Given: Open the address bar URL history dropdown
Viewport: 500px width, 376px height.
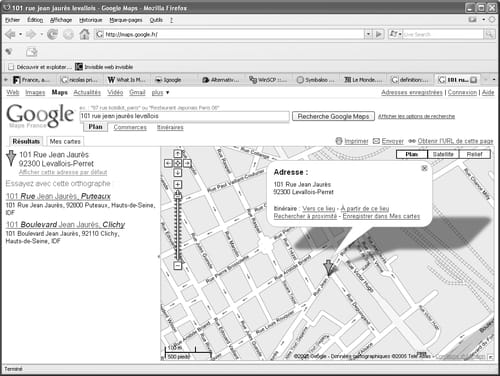Looking at the screenshot, I should point(368,34).
